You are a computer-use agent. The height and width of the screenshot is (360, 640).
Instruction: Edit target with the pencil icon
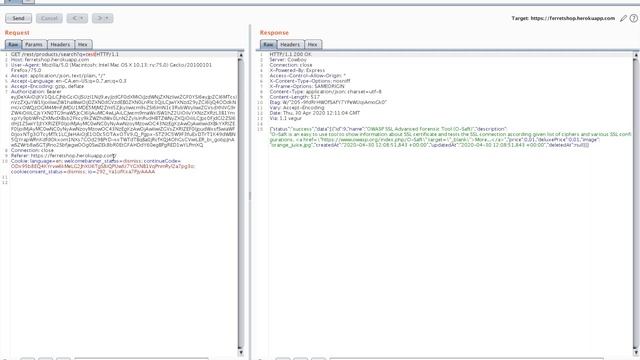click(623, 18)
